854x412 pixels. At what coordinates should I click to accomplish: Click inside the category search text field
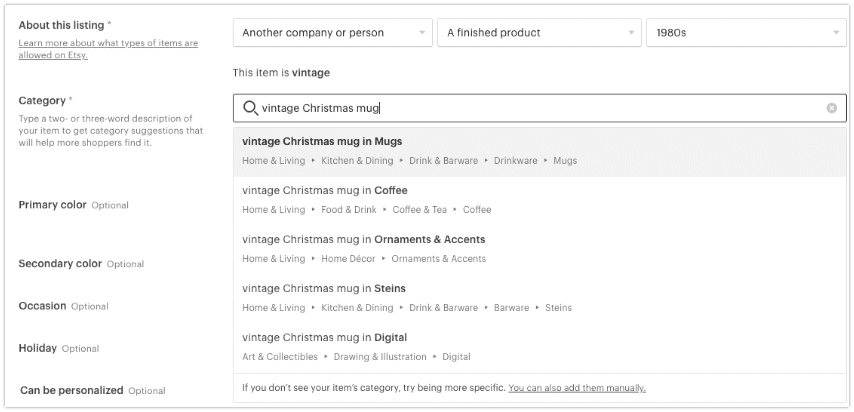[x=540, y=108]
